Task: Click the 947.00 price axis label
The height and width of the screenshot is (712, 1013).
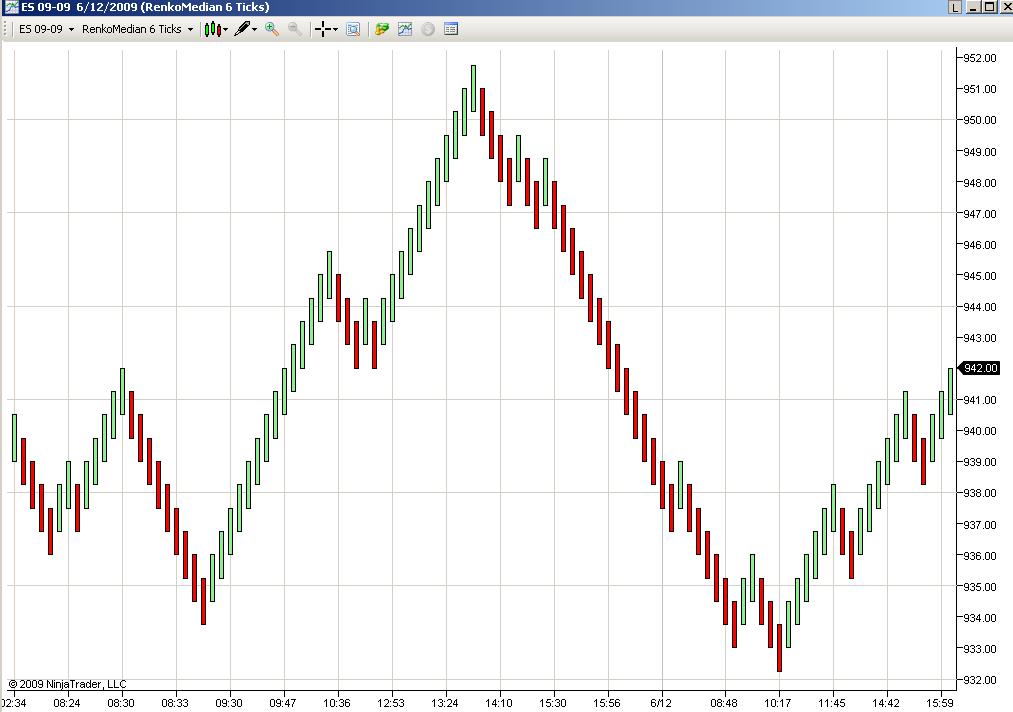Action: point(979,214)
